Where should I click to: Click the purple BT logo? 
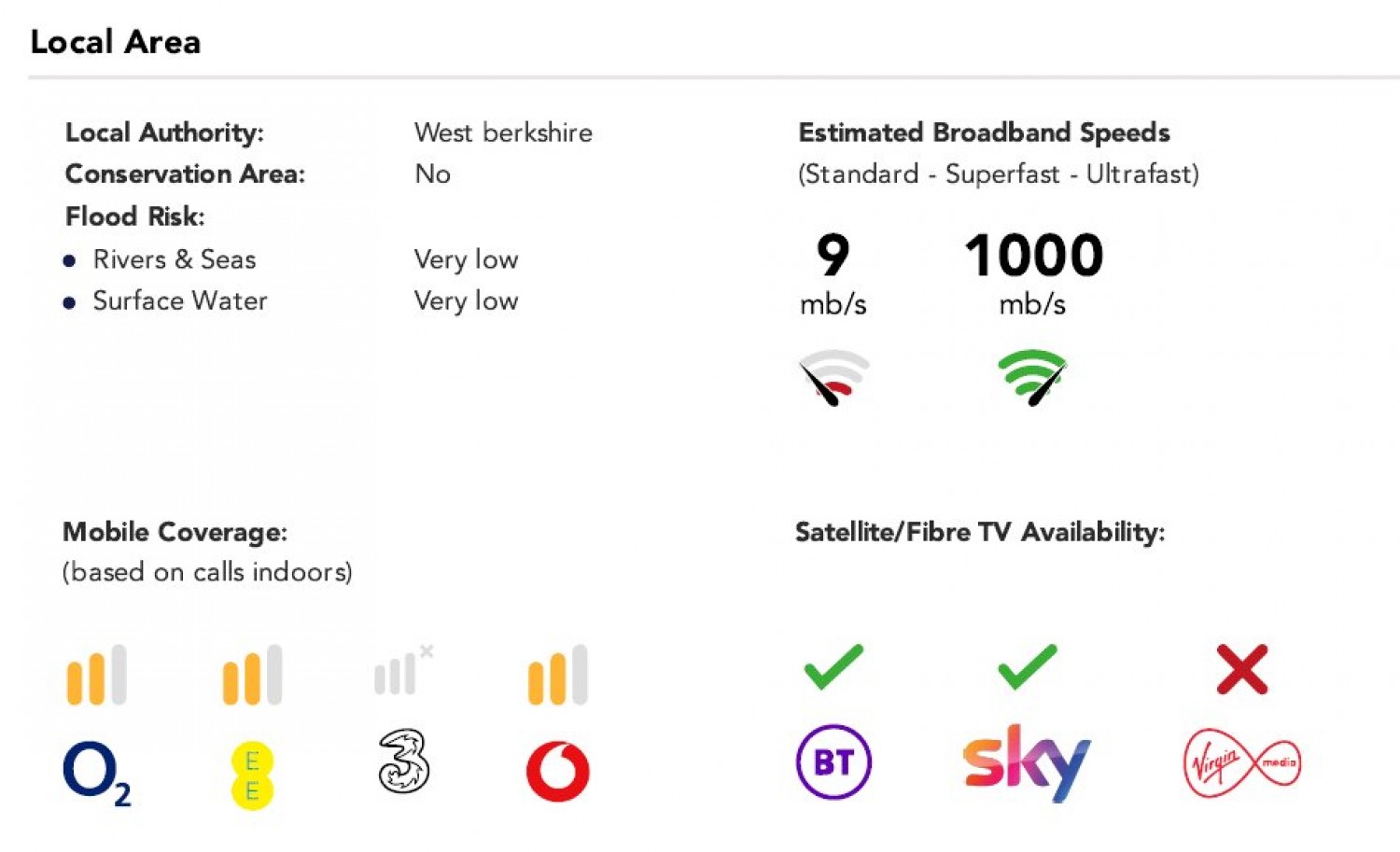pyautogui.click(x=833, y=762)
